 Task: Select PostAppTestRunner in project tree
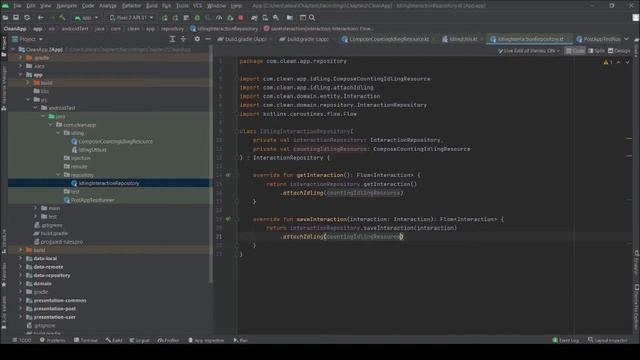point(89,200)
